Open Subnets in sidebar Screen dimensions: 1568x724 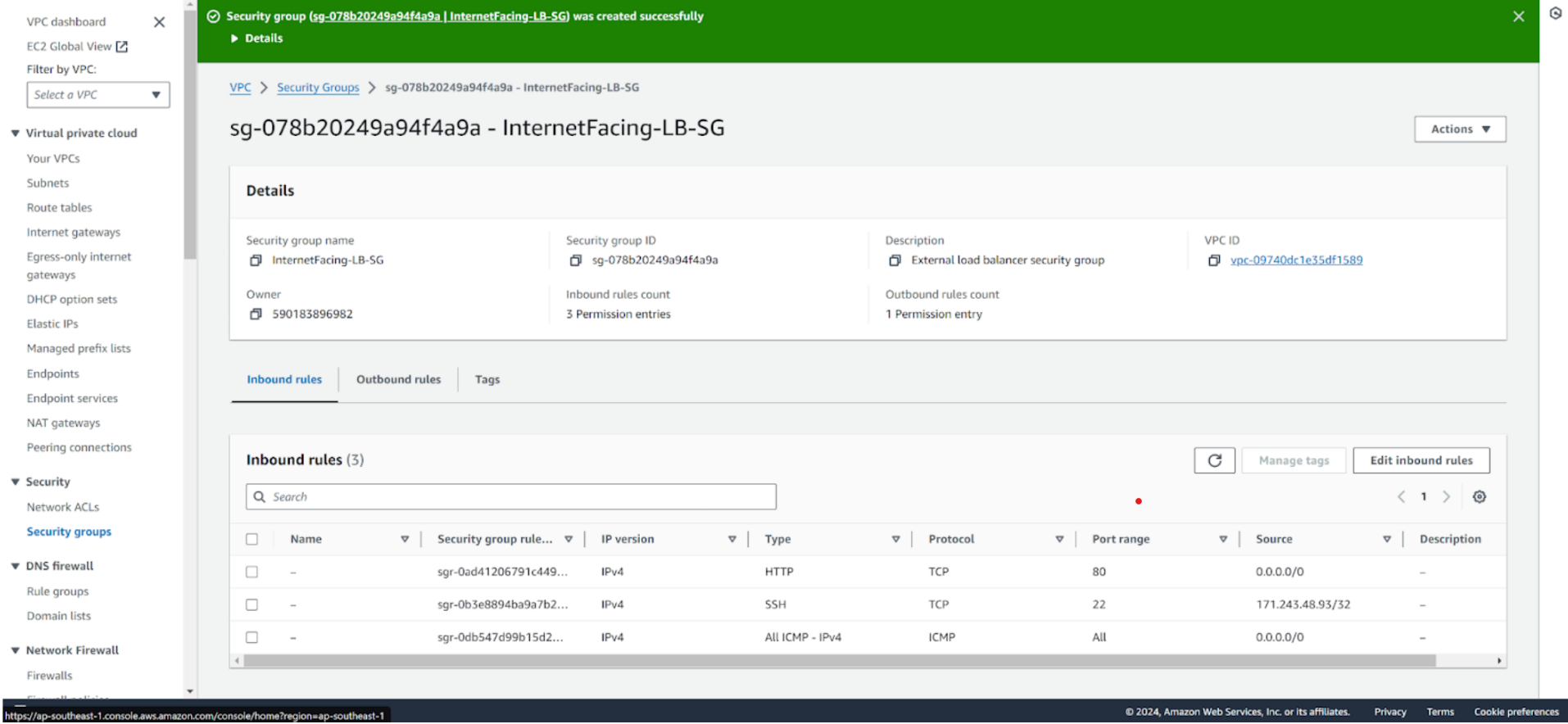[x=48, y=183]
